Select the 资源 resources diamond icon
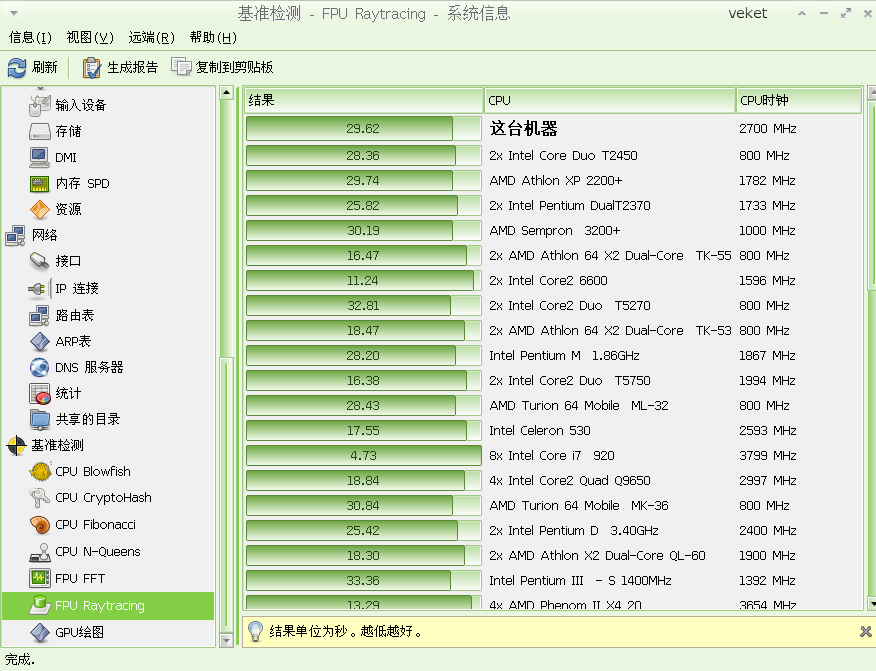876x671 pixels. (40, 210)
